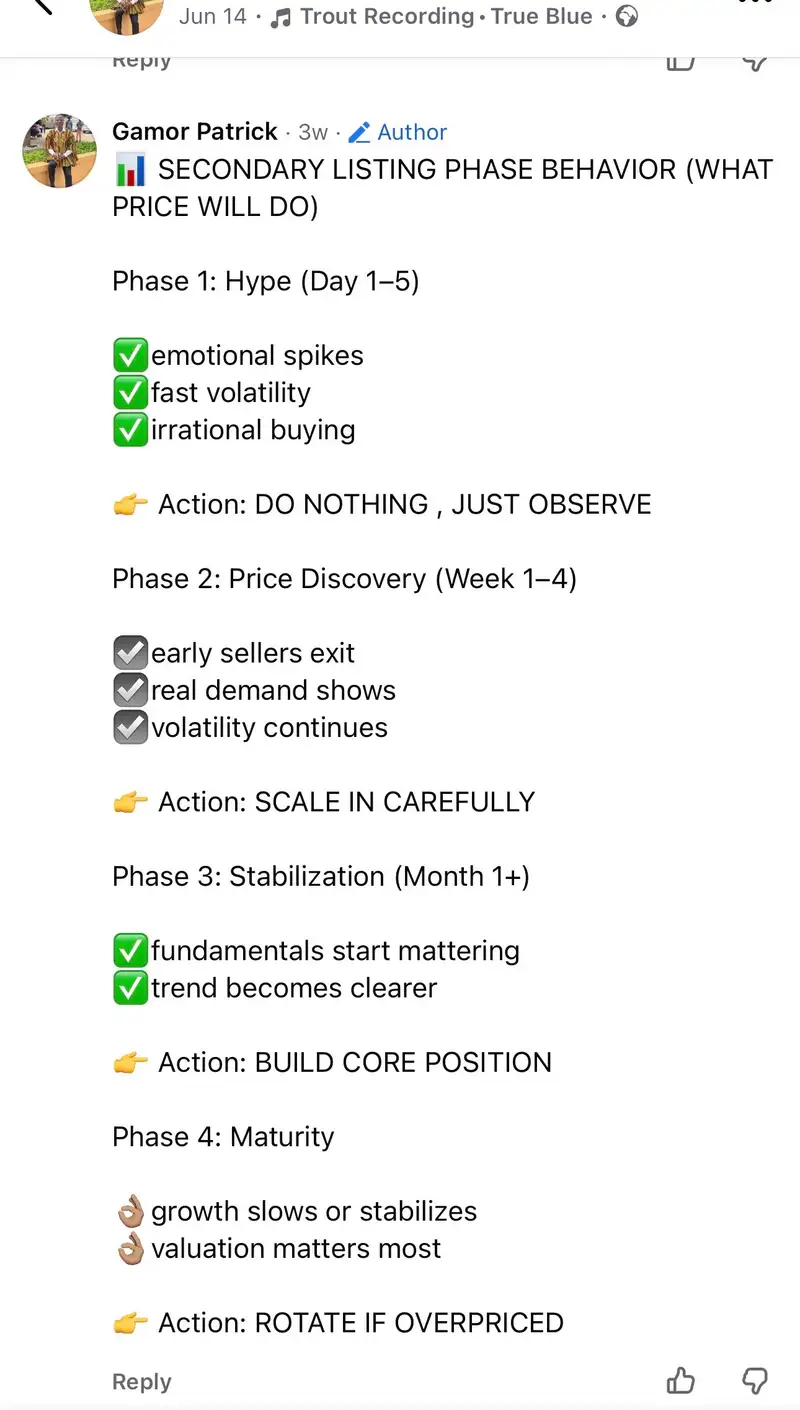
Task: Tap the OK hand emoji beside valuation matters
Action: [x=130, y=1248]
